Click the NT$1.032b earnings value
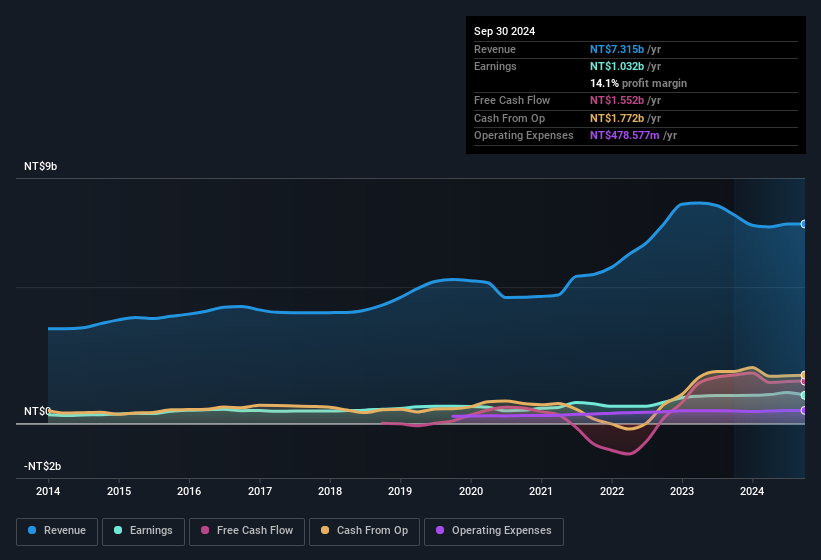 (617, 66)
